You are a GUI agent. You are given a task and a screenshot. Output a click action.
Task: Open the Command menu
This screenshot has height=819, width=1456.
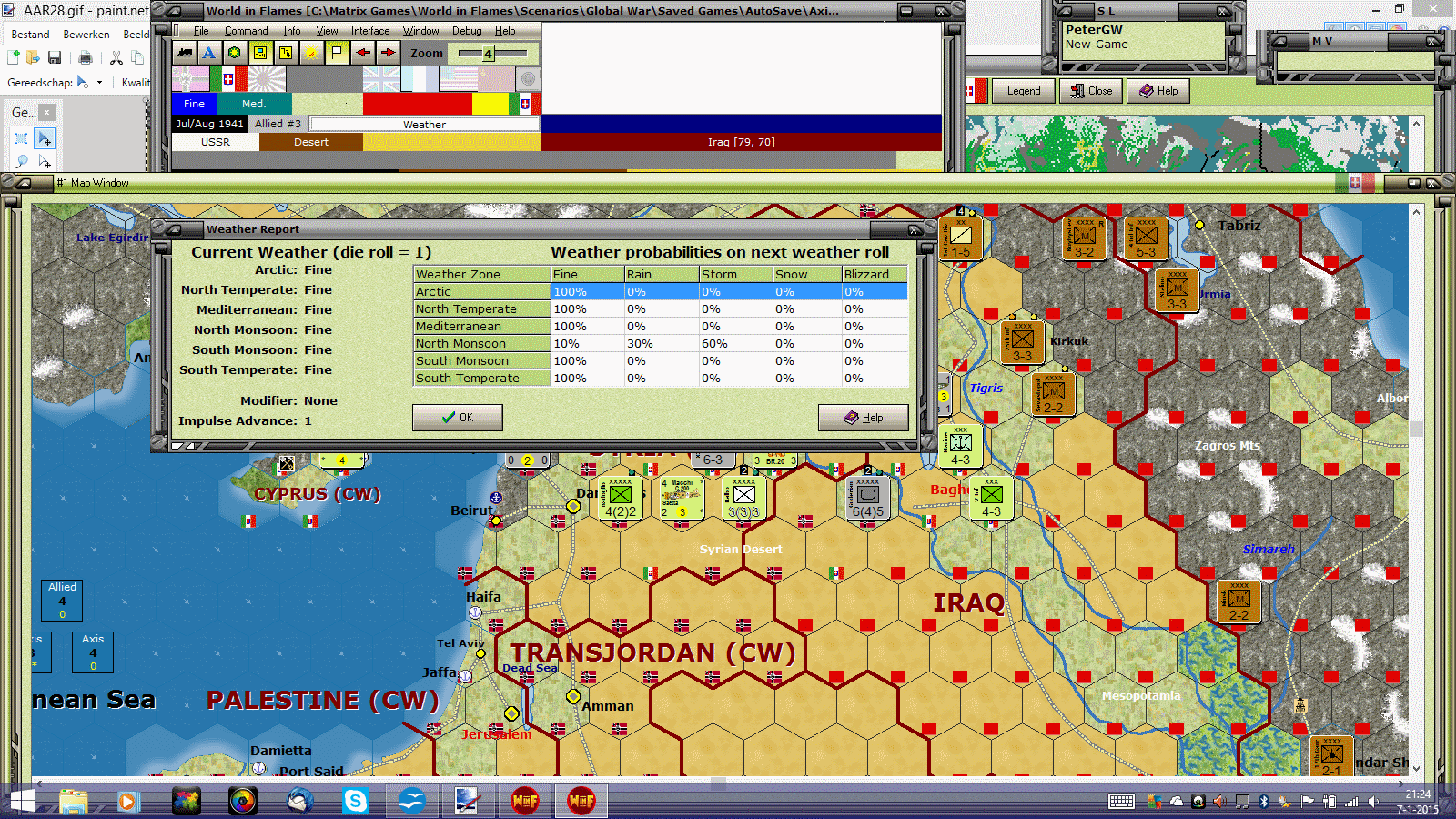coord(246,31)
